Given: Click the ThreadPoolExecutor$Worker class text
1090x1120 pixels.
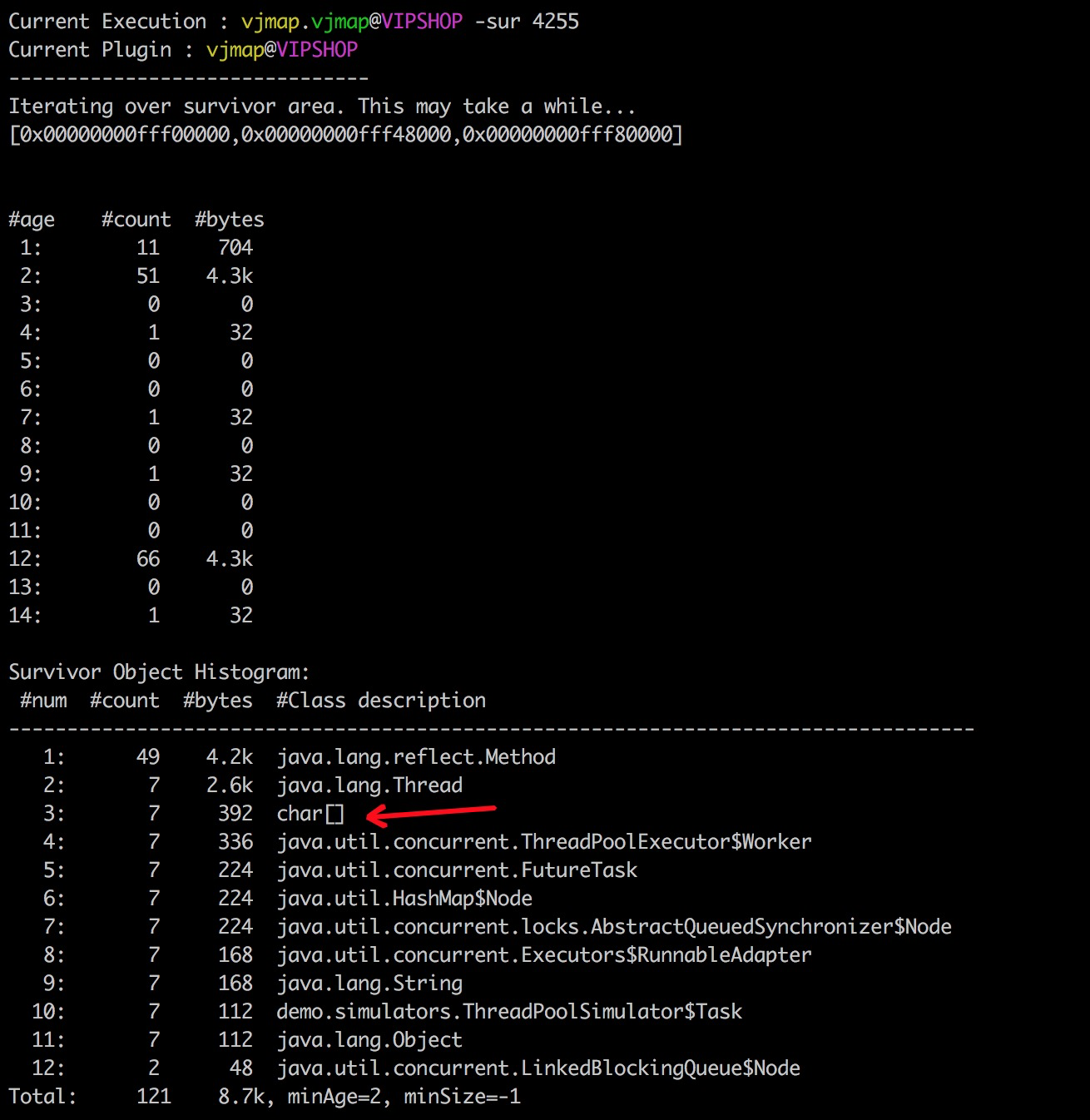Looking at the screenshot, I should click(x=544, y=842).
